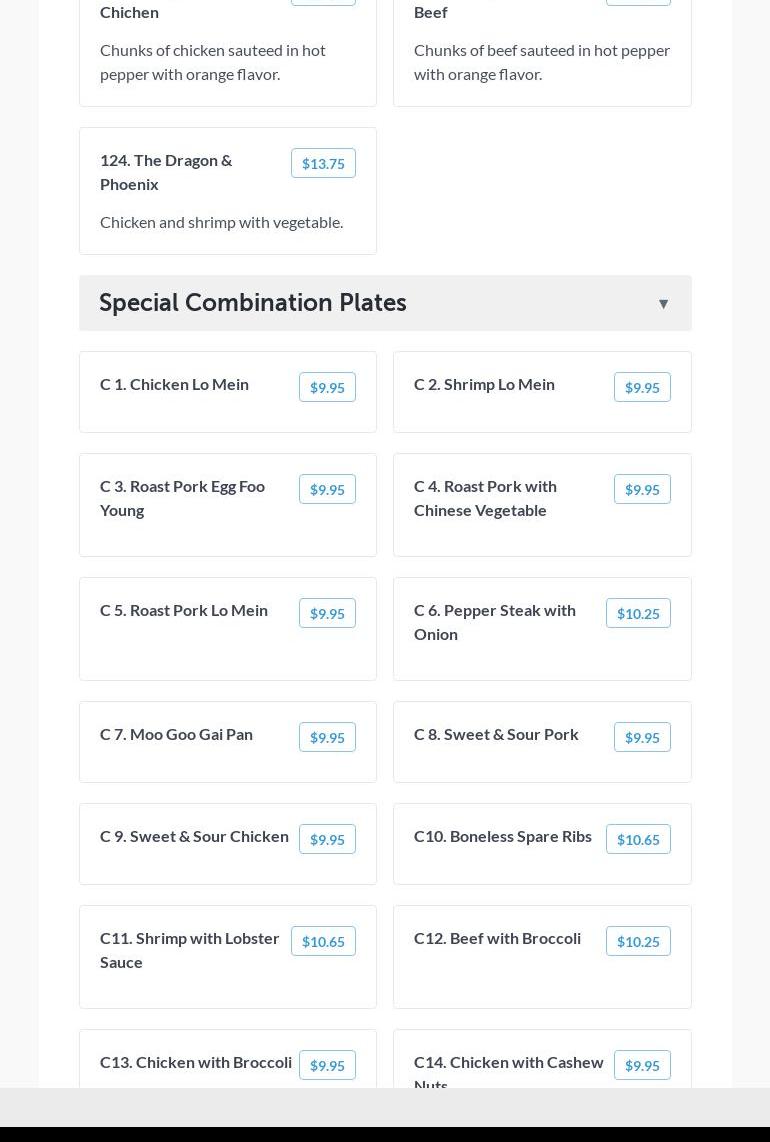
Task: Open the C 8. Sweet & Sour Pork title
Action: click(496, 734)
